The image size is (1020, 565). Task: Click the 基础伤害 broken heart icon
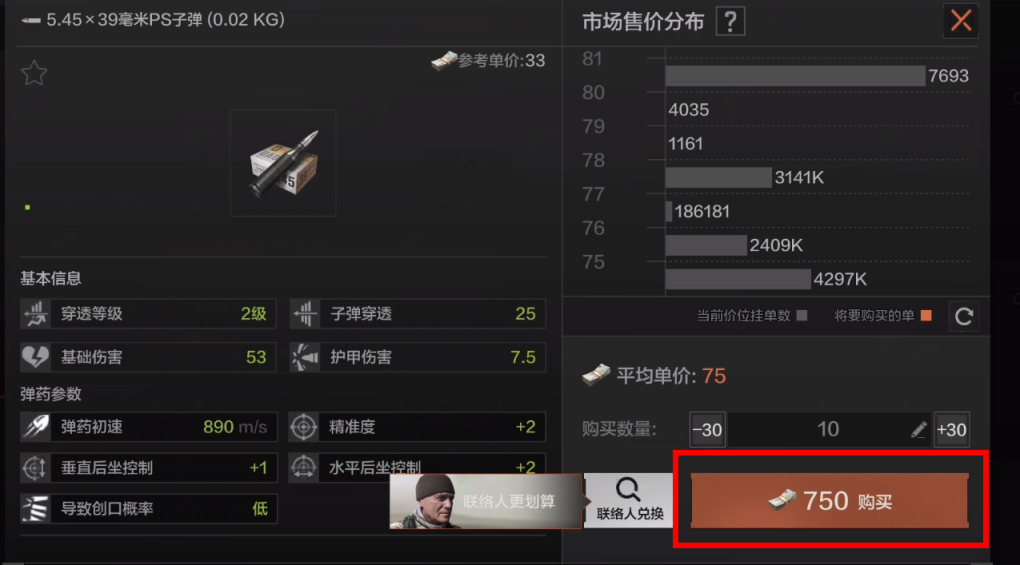coord(35,357)
